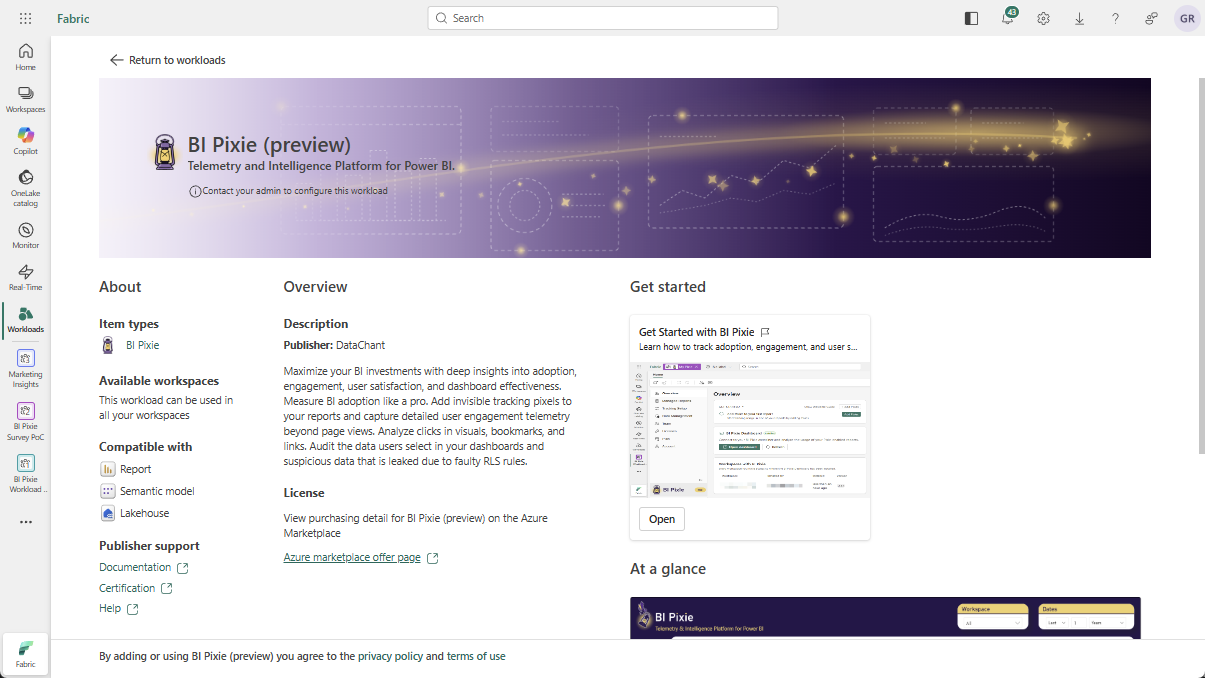Click the 'Lakehouse' label
Screen dimensions: 1205x678
pyautogui.click(x=144, y=513)
